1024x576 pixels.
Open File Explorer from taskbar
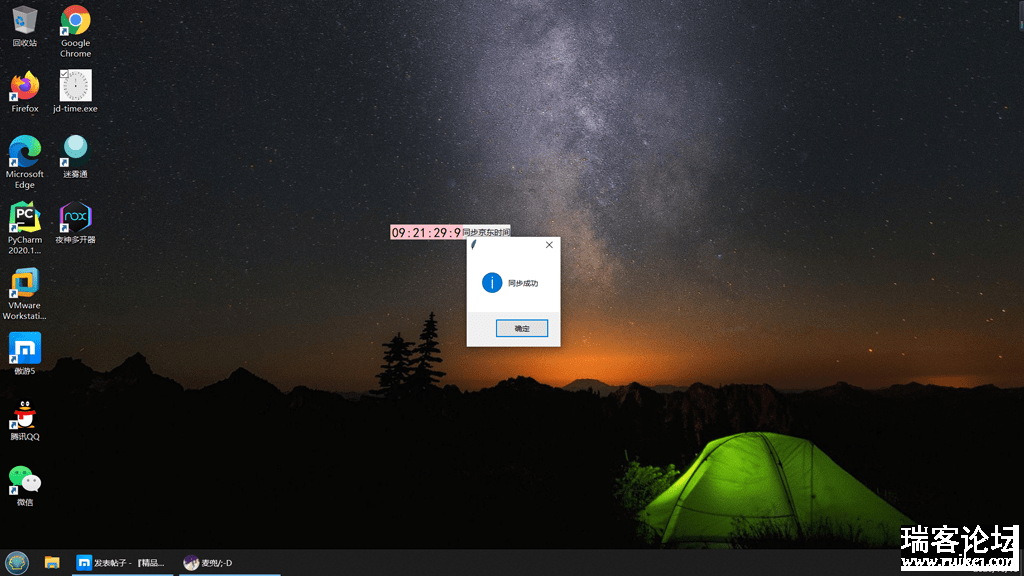(x=52, y=562)
